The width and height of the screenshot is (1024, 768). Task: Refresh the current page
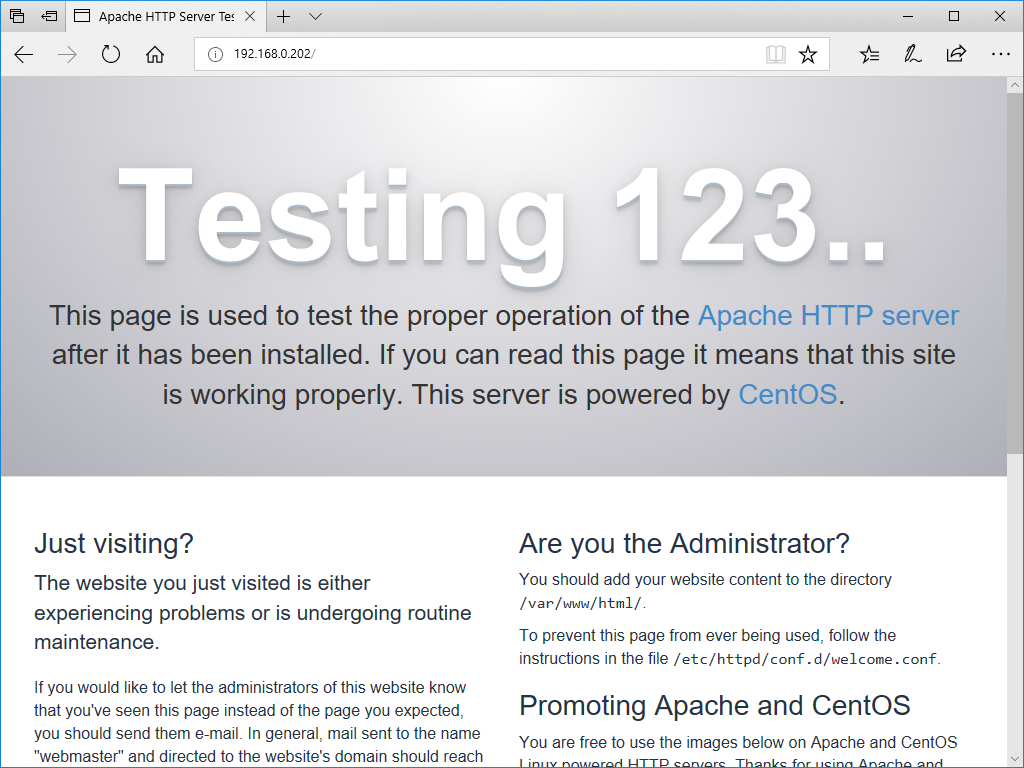111,54
